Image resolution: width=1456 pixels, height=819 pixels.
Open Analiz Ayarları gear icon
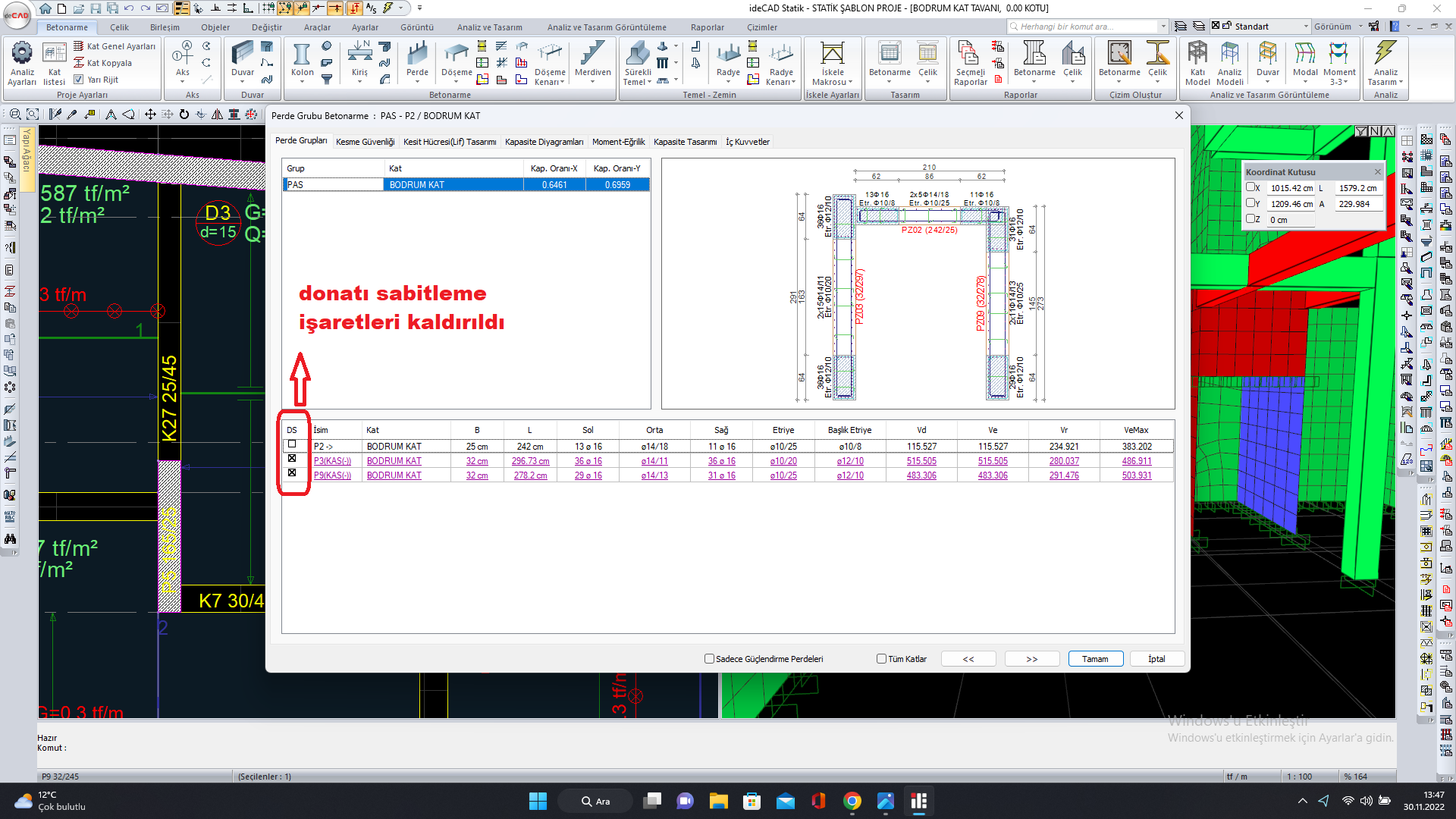pos(22,62)
